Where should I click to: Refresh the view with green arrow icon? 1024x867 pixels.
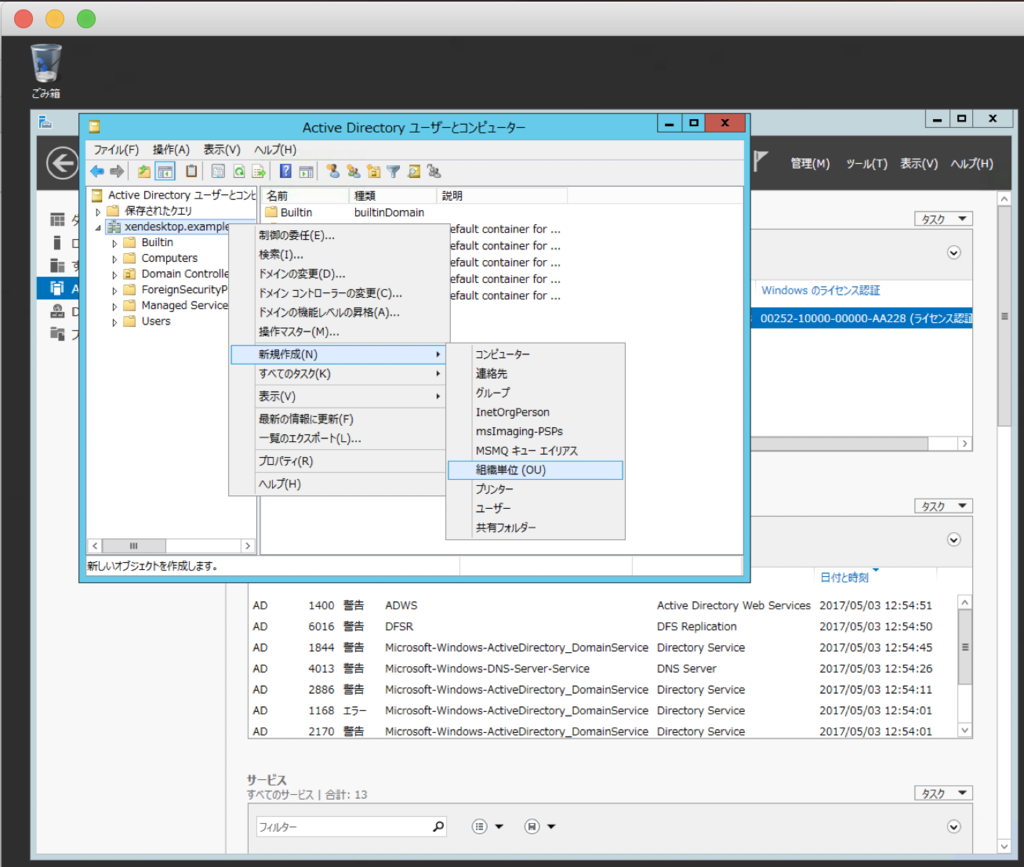(239, 171)
